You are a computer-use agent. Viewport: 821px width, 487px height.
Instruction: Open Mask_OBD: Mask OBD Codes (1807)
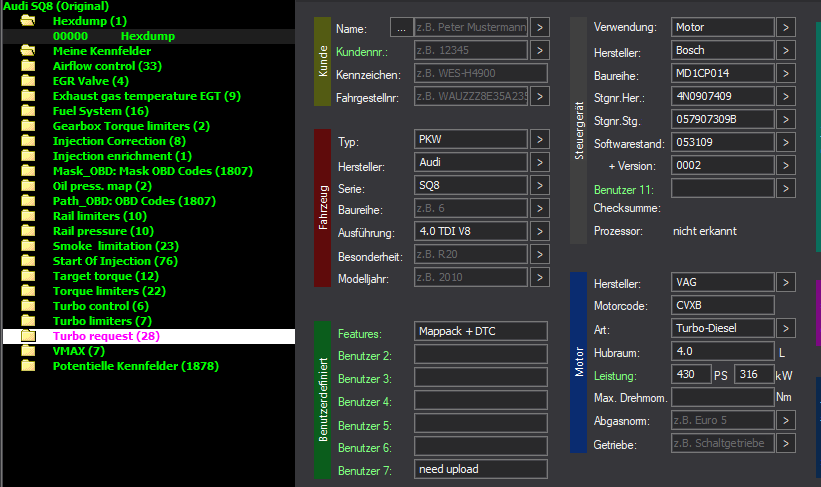[x=152, y=171]
